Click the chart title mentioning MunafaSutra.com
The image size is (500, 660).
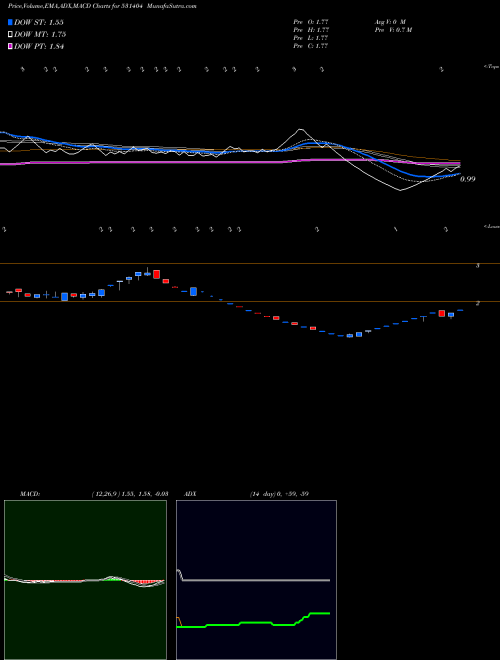[x=102, y=6]
